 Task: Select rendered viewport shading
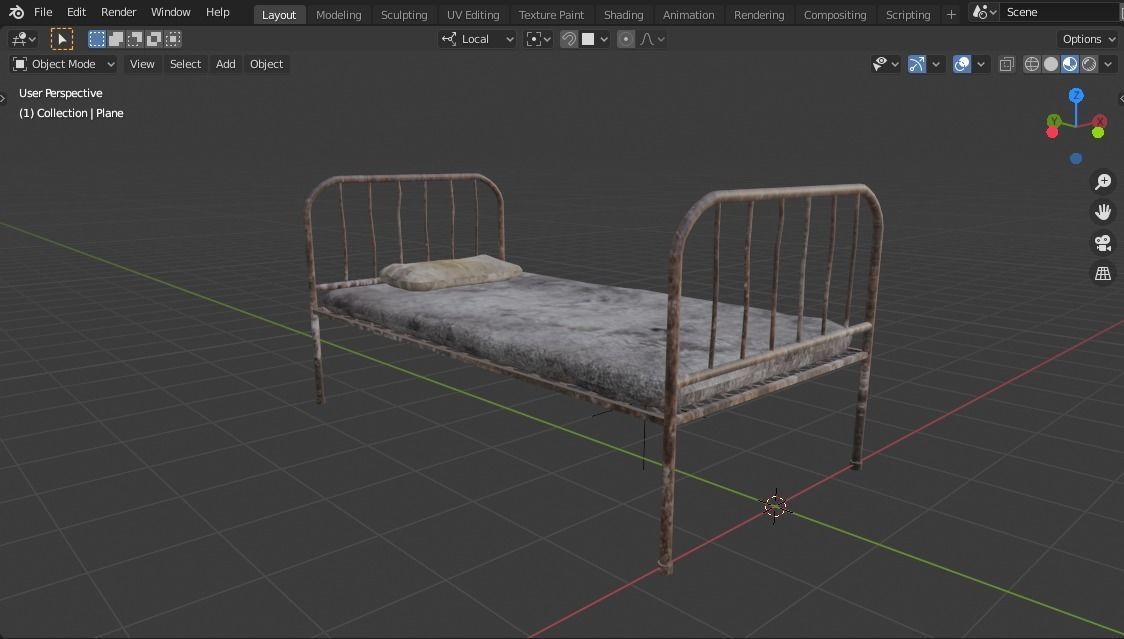pos(1089,64)
